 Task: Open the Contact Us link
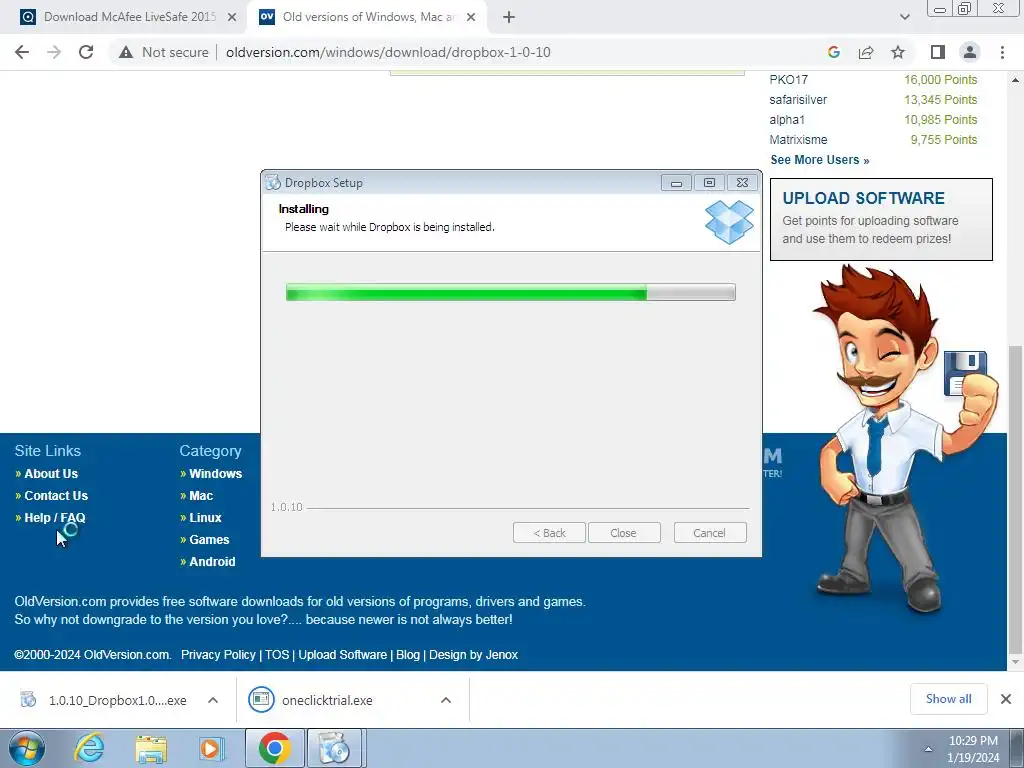pyautogui.click(x=56, y=496)
